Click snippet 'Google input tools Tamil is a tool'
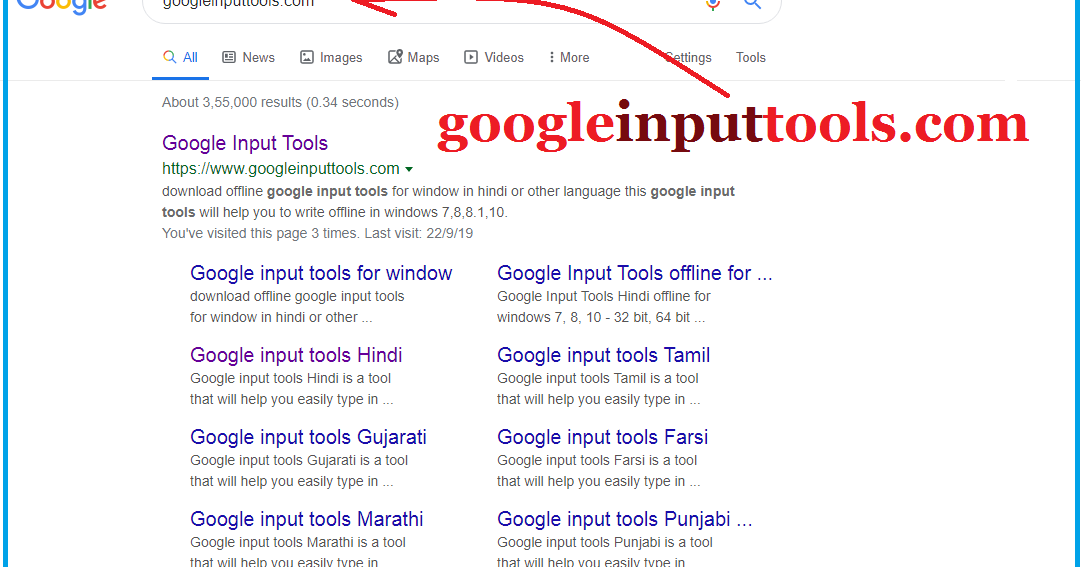The width and height of the screenshot is (1081, 567). coord(598,379)
